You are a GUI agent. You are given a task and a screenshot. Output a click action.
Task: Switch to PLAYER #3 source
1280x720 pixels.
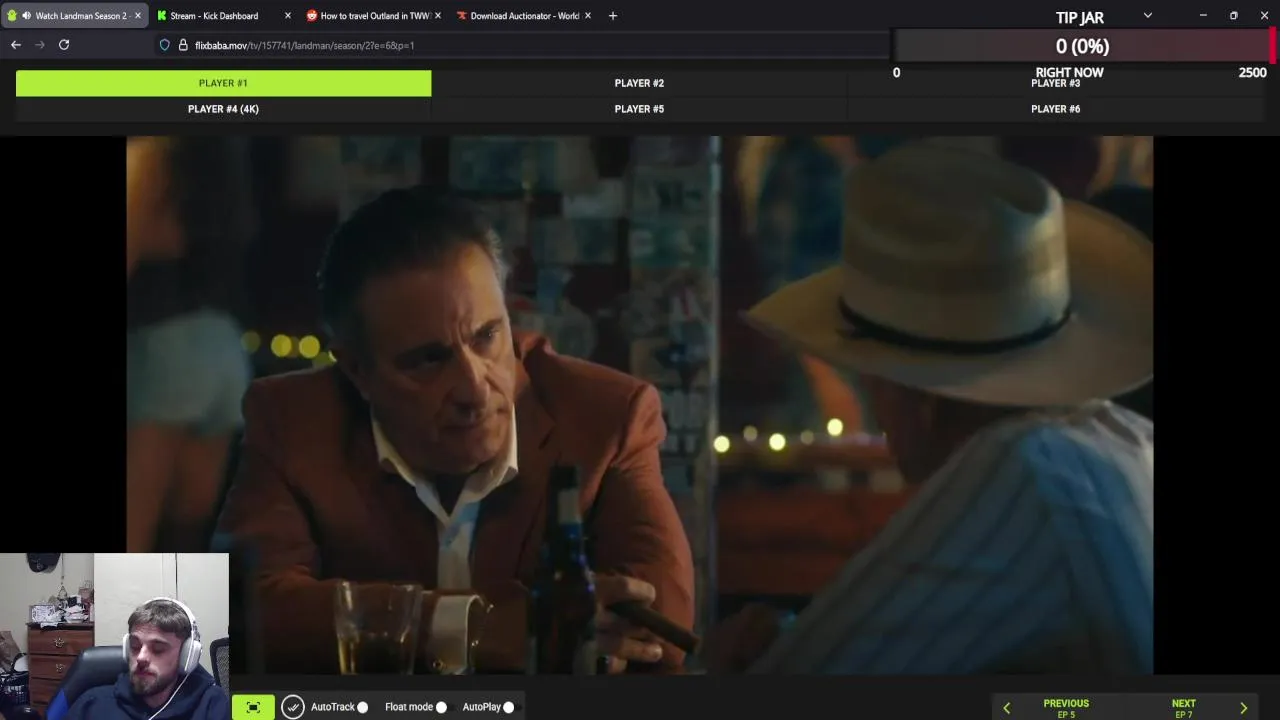pyautogui.click(x=1055, y=83)
